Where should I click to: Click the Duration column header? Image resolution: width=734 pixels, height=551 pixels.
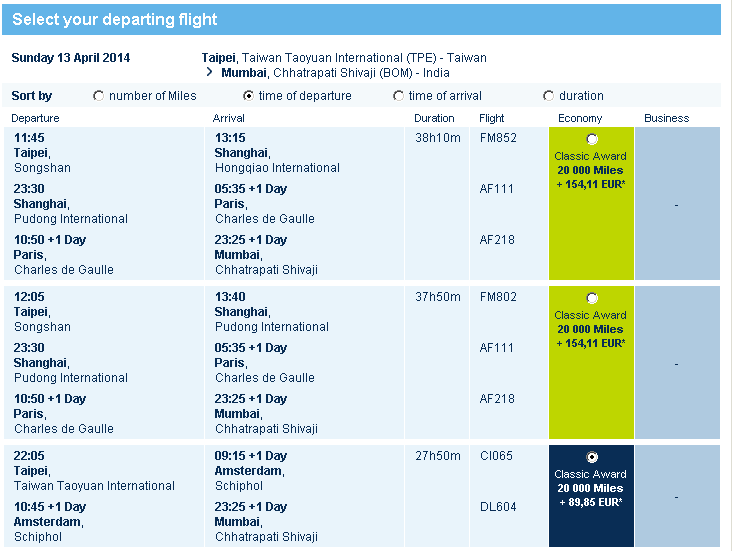tap(434, 118)
